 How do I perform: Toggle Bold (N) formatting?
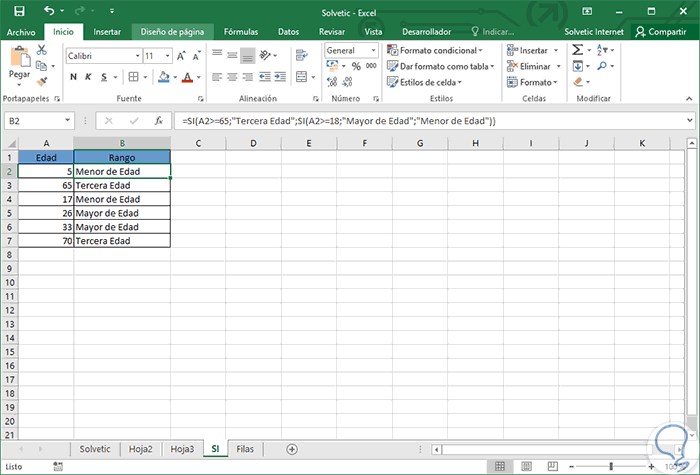[73, 77]
